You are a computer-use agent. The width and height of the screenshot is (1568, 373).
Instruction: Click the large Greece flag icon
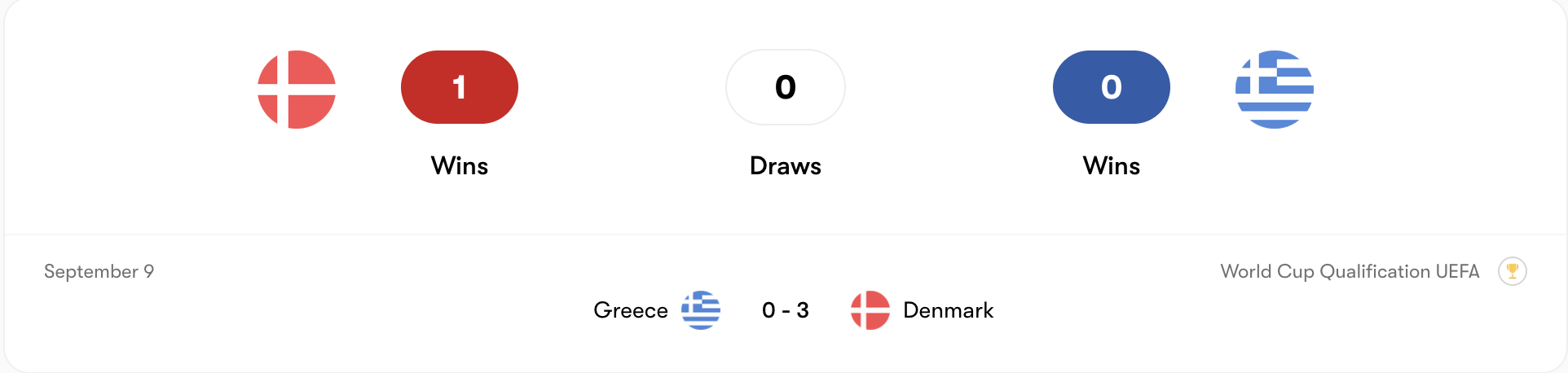click(x=1274, y=90)
